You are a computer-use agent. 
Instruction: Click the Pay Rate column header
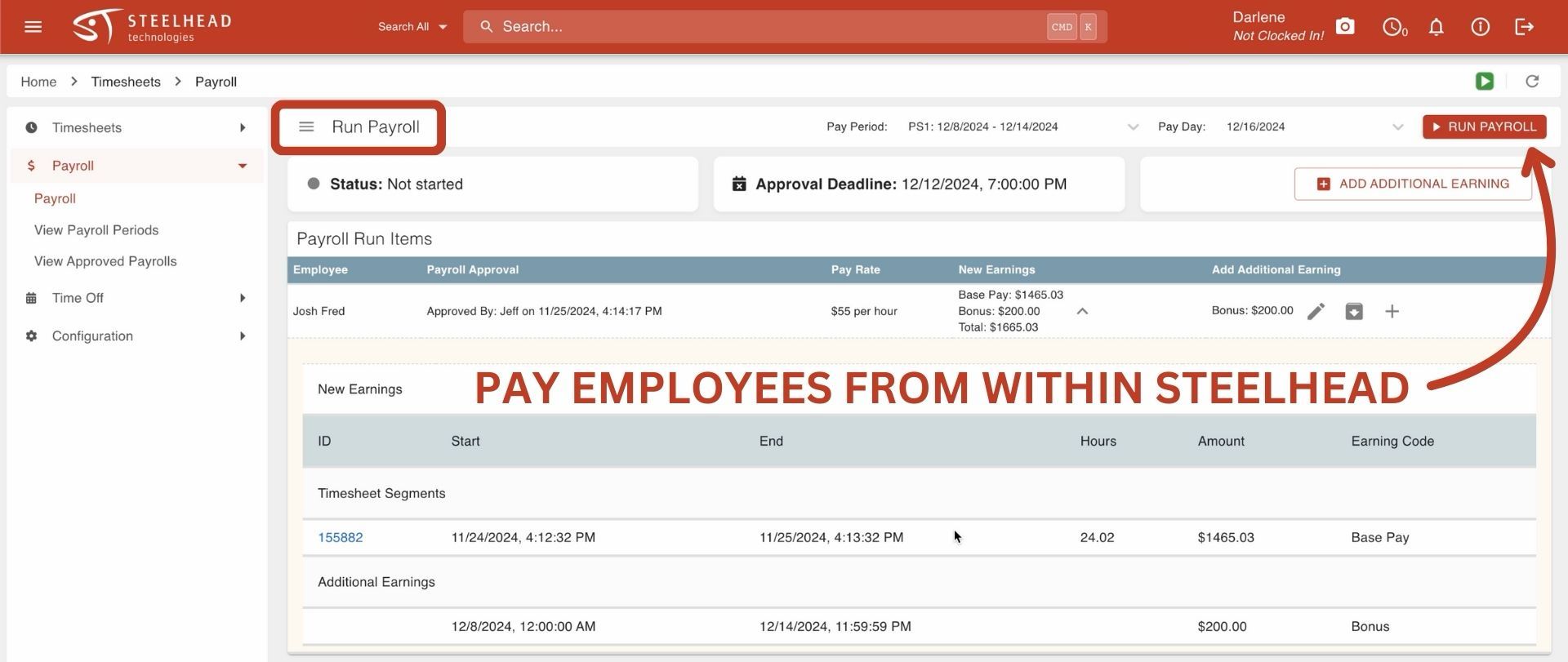[x=855, y=269]
